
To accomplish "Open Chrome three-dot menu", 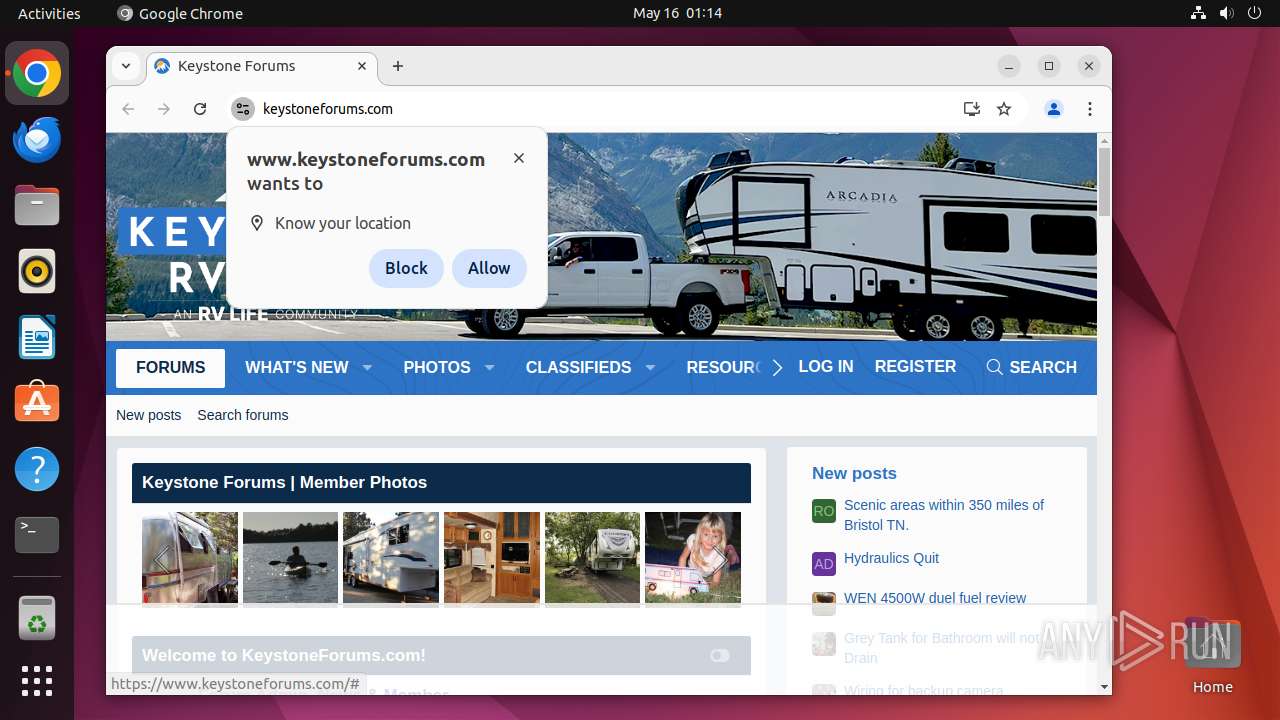I will pyautogui.click(x=1090, y=109).
